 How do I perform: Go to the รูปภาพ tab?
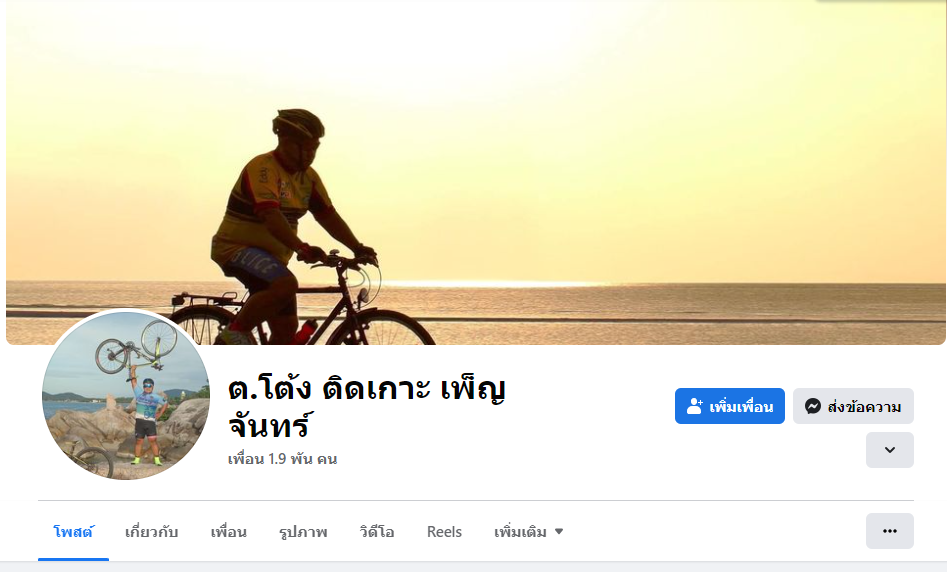point(303,532)
